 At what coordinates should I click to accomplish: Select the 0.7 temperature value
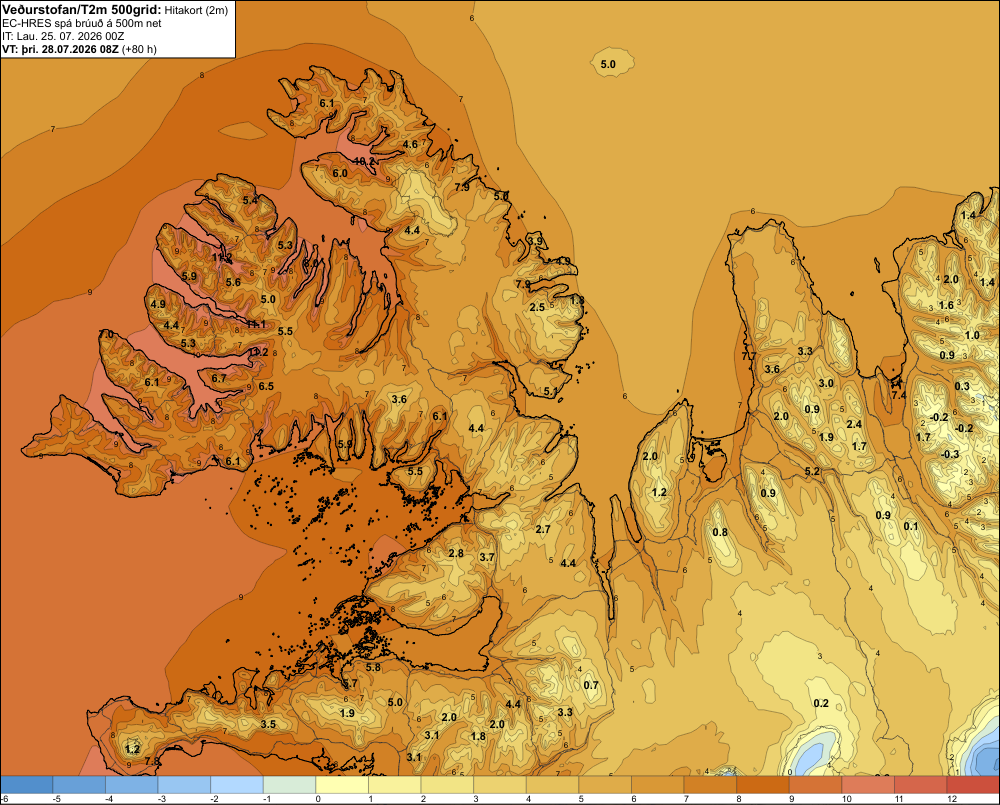591,685
